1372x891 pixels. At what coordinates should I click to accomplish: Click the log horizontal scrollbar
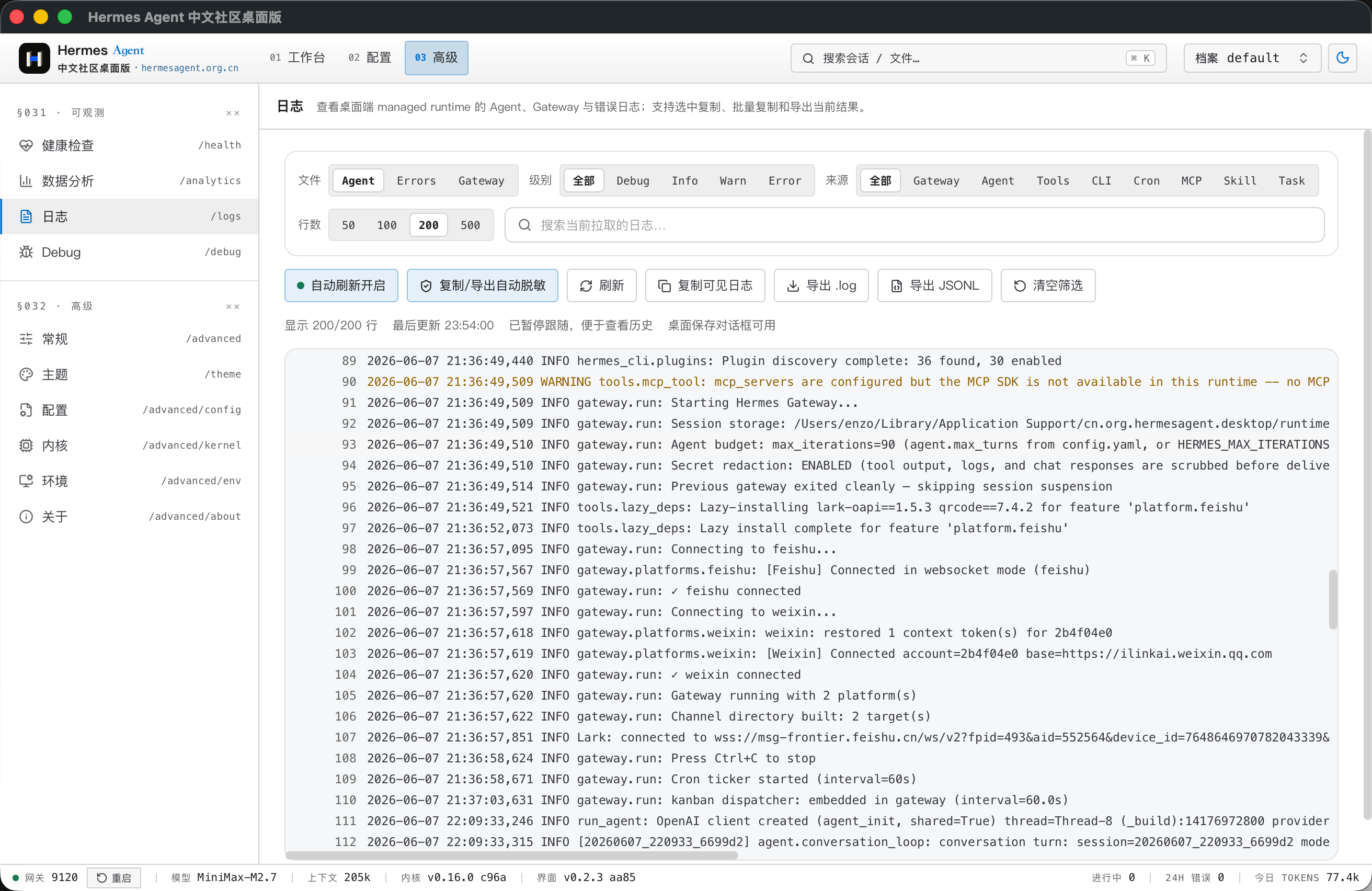[512, 855]
